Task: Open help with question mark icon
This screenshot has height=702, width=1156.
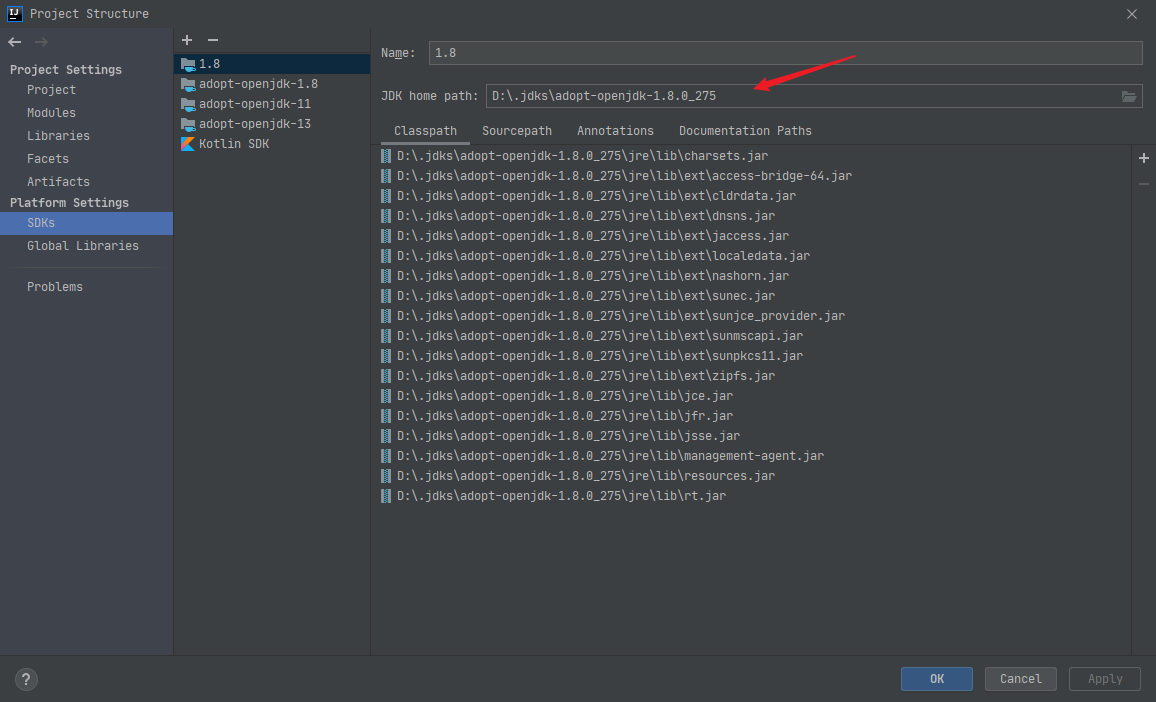Action: click(x=26, y=679)
